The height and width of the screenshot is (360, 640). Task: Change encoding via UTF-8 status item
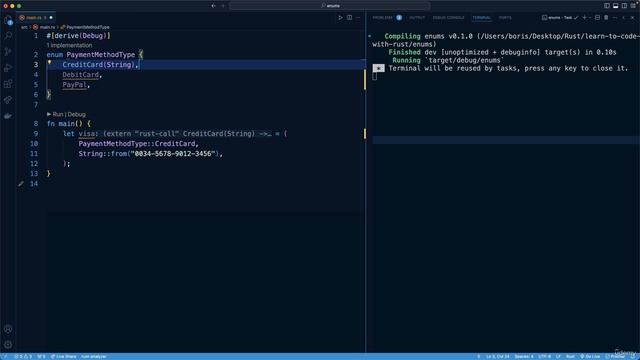(544, 356)
